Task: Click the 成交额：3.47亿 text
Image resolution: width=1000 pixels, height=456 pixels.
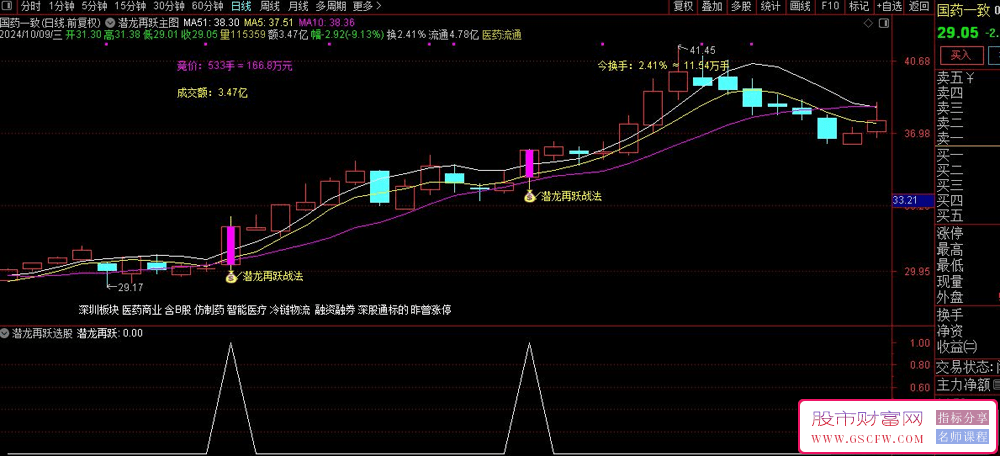Action: [212, 92]
